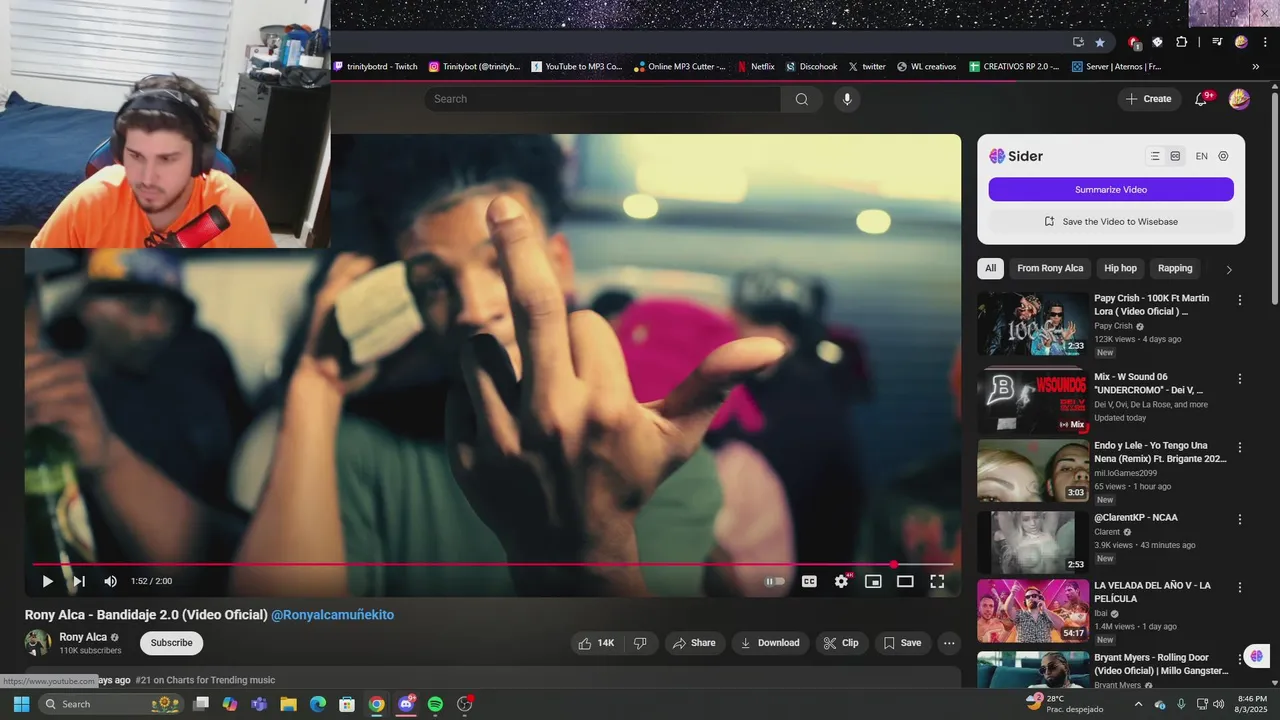Seek on the red video progress bar
Viewport: 1280px width, 720px height.
(493, 564)
